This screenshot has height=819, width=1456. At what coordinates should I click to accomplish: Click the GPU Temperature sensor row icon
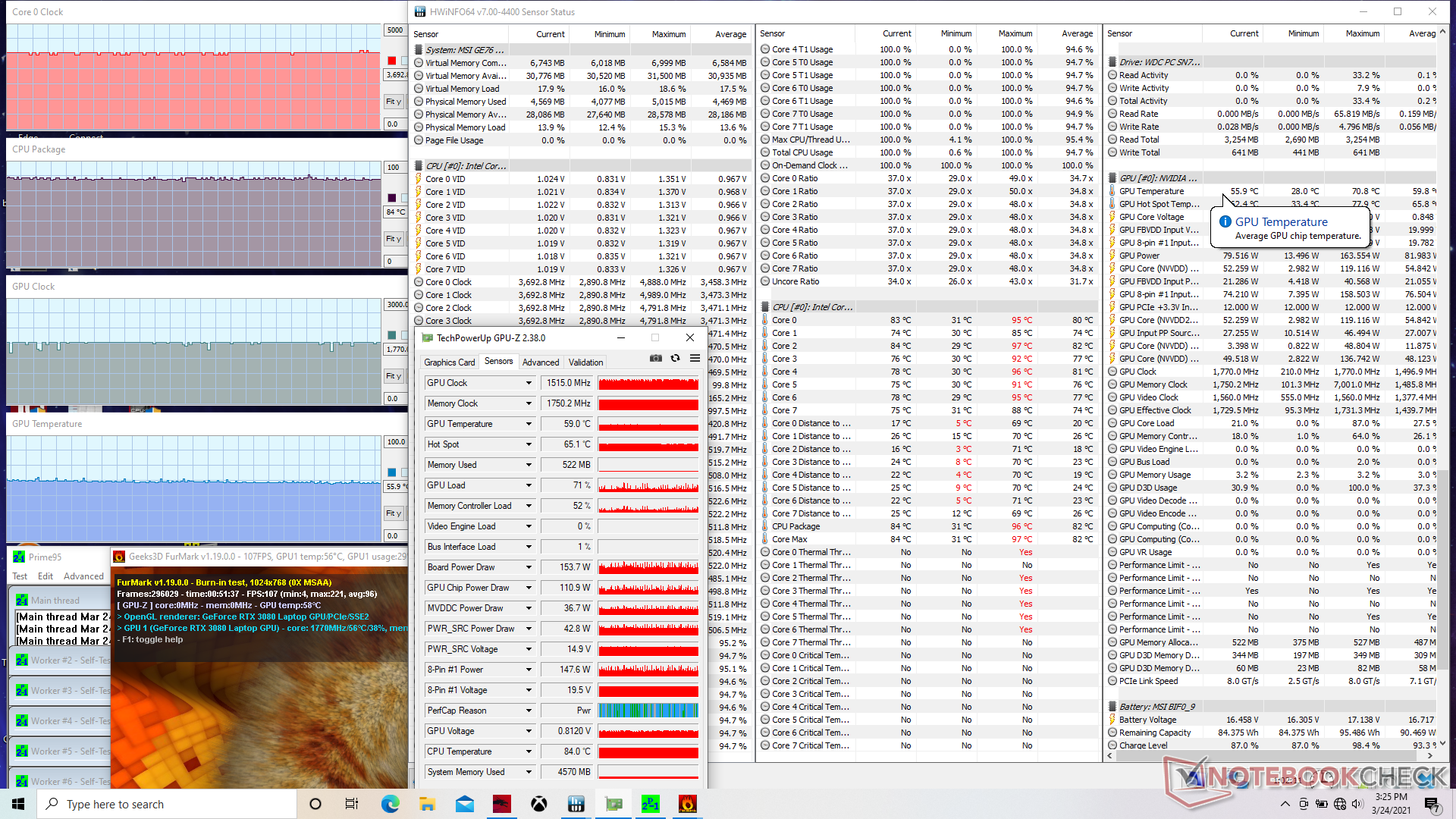click(x=1112, y=191)
